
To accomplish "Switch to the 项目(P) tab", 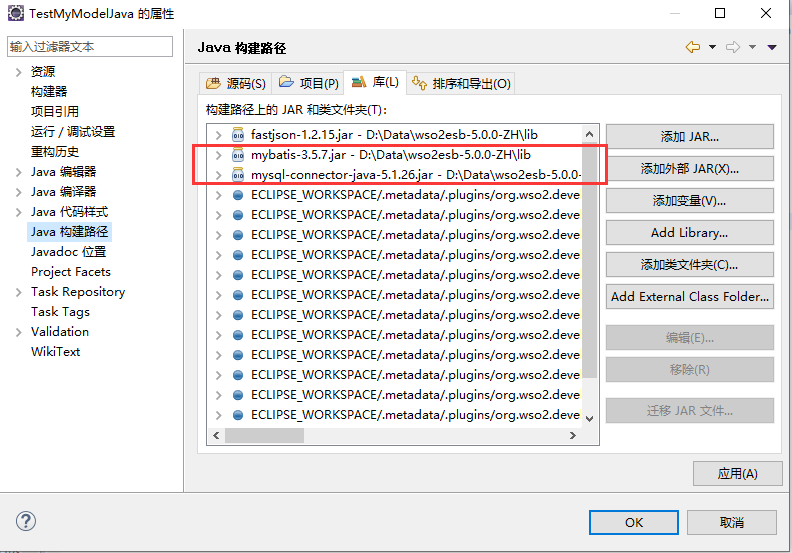I will coord(309,83).
